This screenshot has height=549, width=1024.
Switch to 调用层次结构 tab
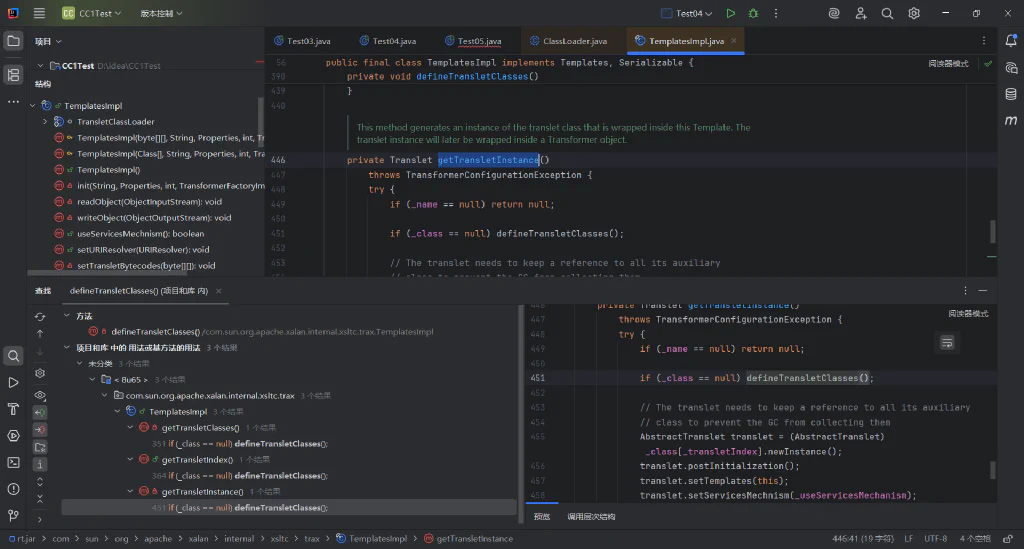click(x=591, y=516)
